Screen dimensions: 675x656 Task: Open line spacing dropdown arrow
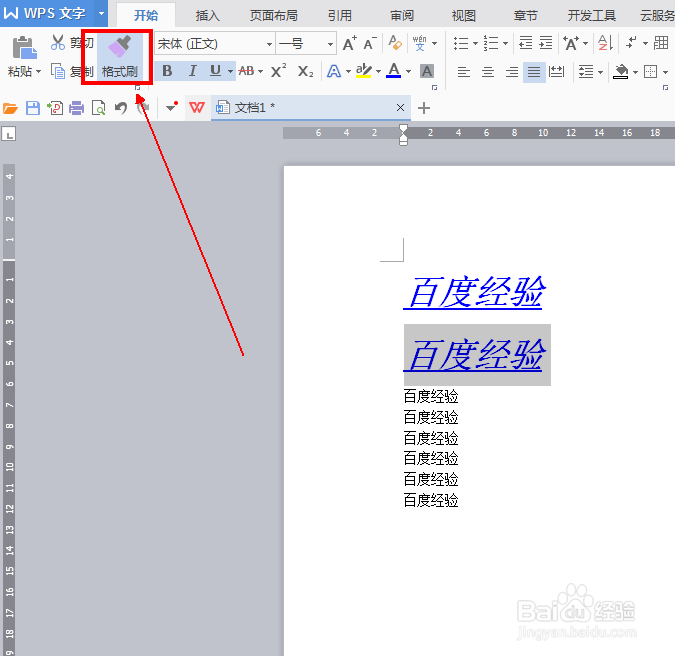600,72
